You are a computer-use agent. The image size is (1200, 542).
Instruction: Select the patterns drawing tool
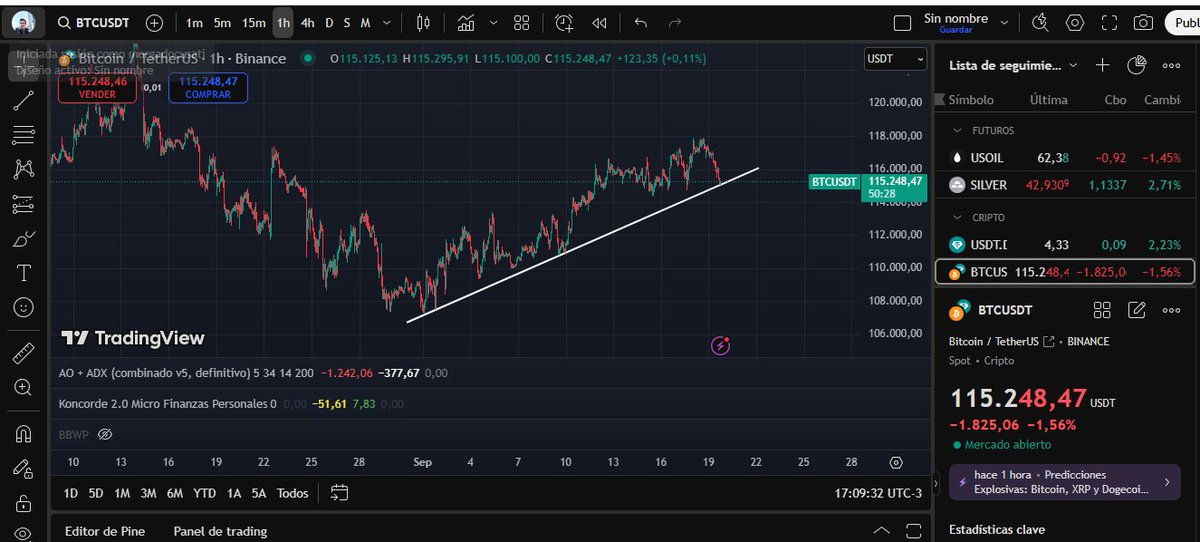pyautogui.click(x=24, y=169)
